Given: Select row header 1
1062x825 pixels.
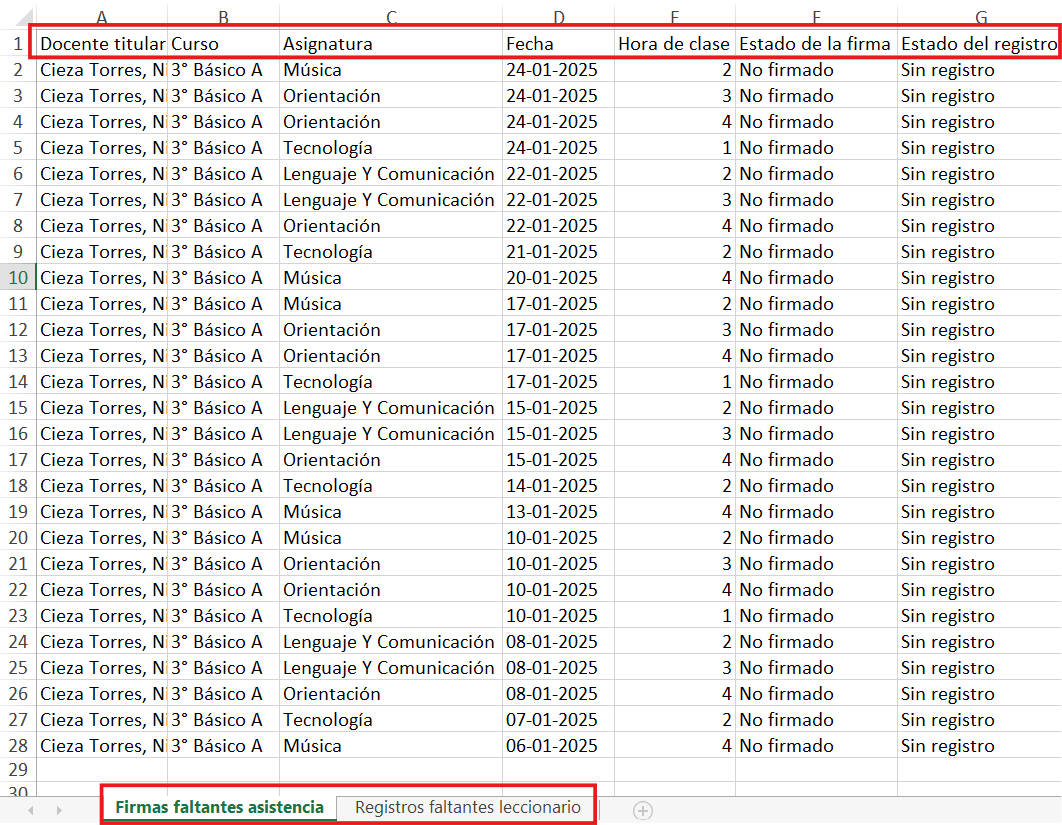Looking at the screenshot, I should pos(18,44).
